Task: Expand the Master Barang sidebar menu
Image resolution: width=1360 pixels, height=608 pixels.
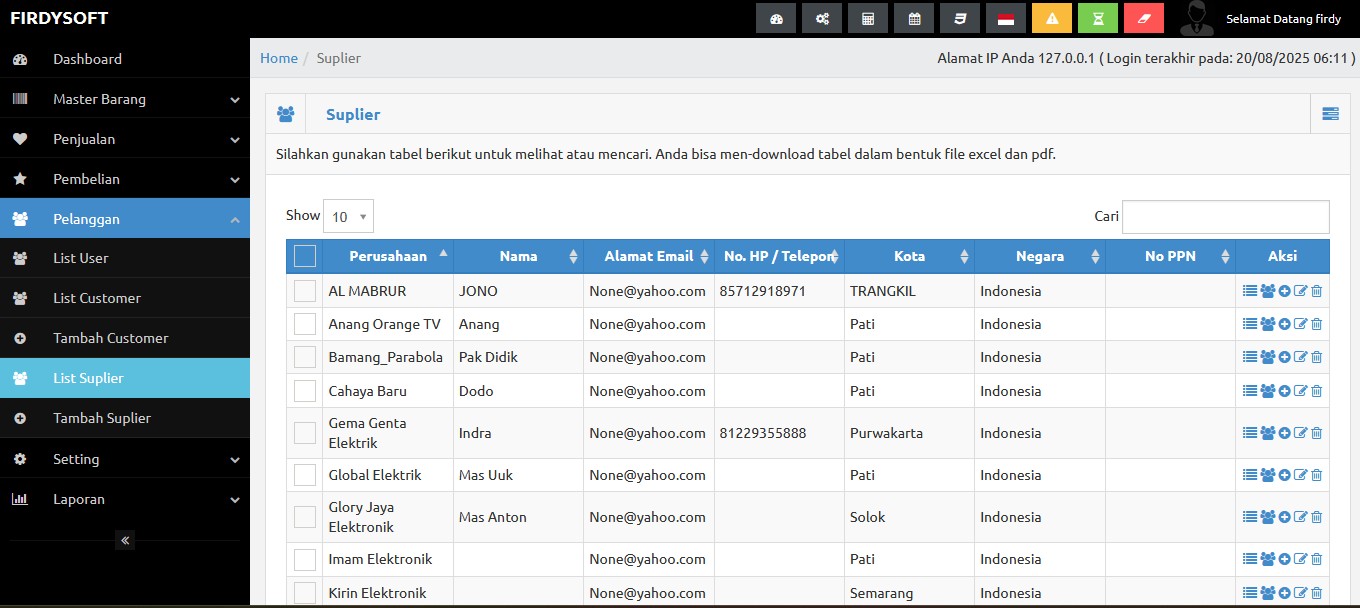Action: coord(125,99)
